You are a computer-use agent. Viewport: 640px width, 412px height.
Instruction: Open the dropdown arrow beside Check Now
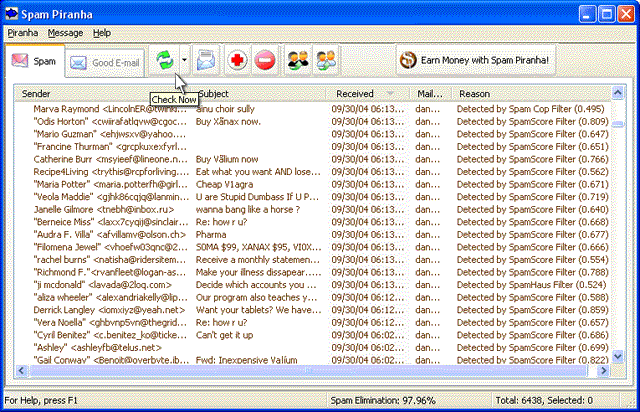tap(184, 60)
